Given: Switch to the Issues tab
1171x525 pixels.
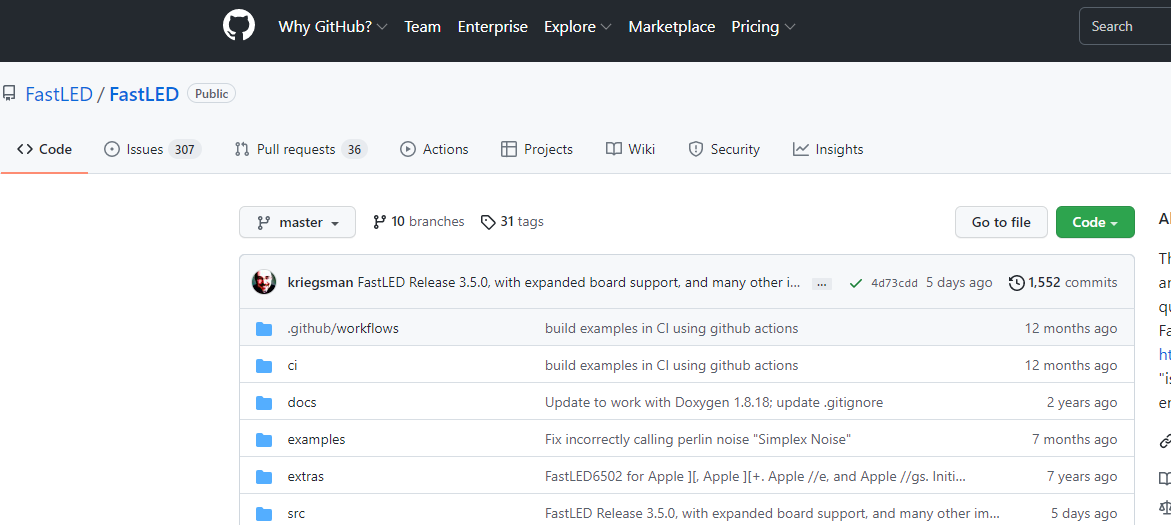Looking at the screenshot, I should [152, 149].
